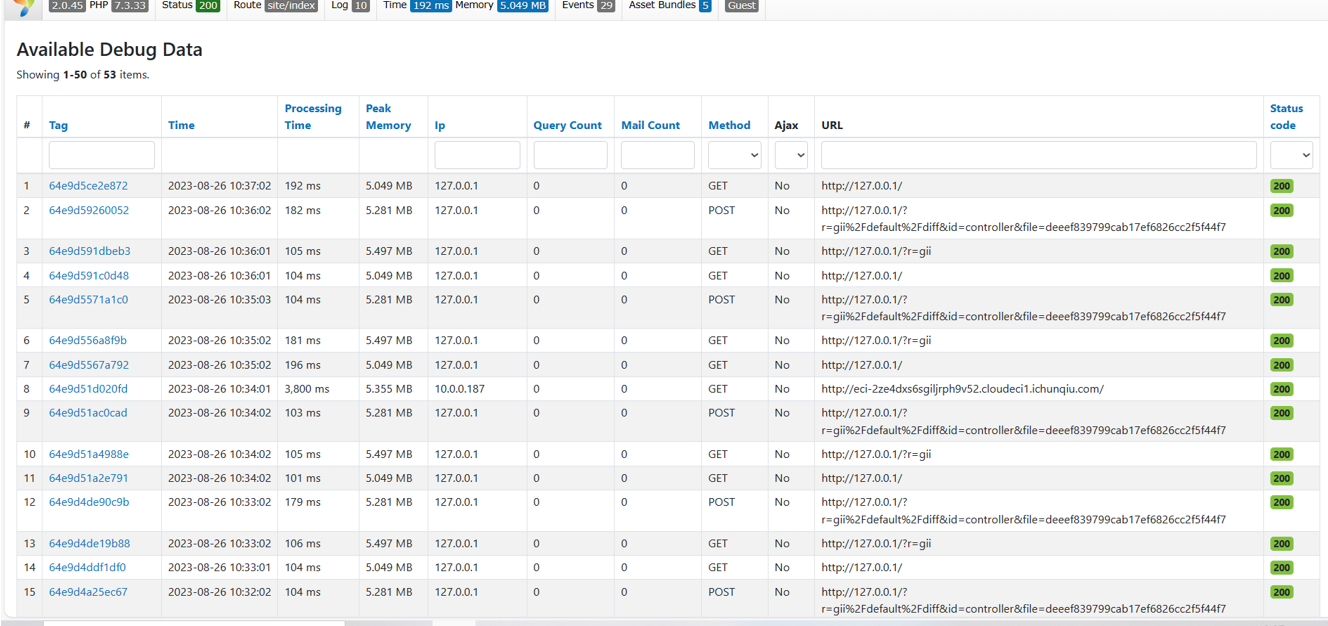
Task: Focus the URL filter input
Action: click(x=1039, y=155)
